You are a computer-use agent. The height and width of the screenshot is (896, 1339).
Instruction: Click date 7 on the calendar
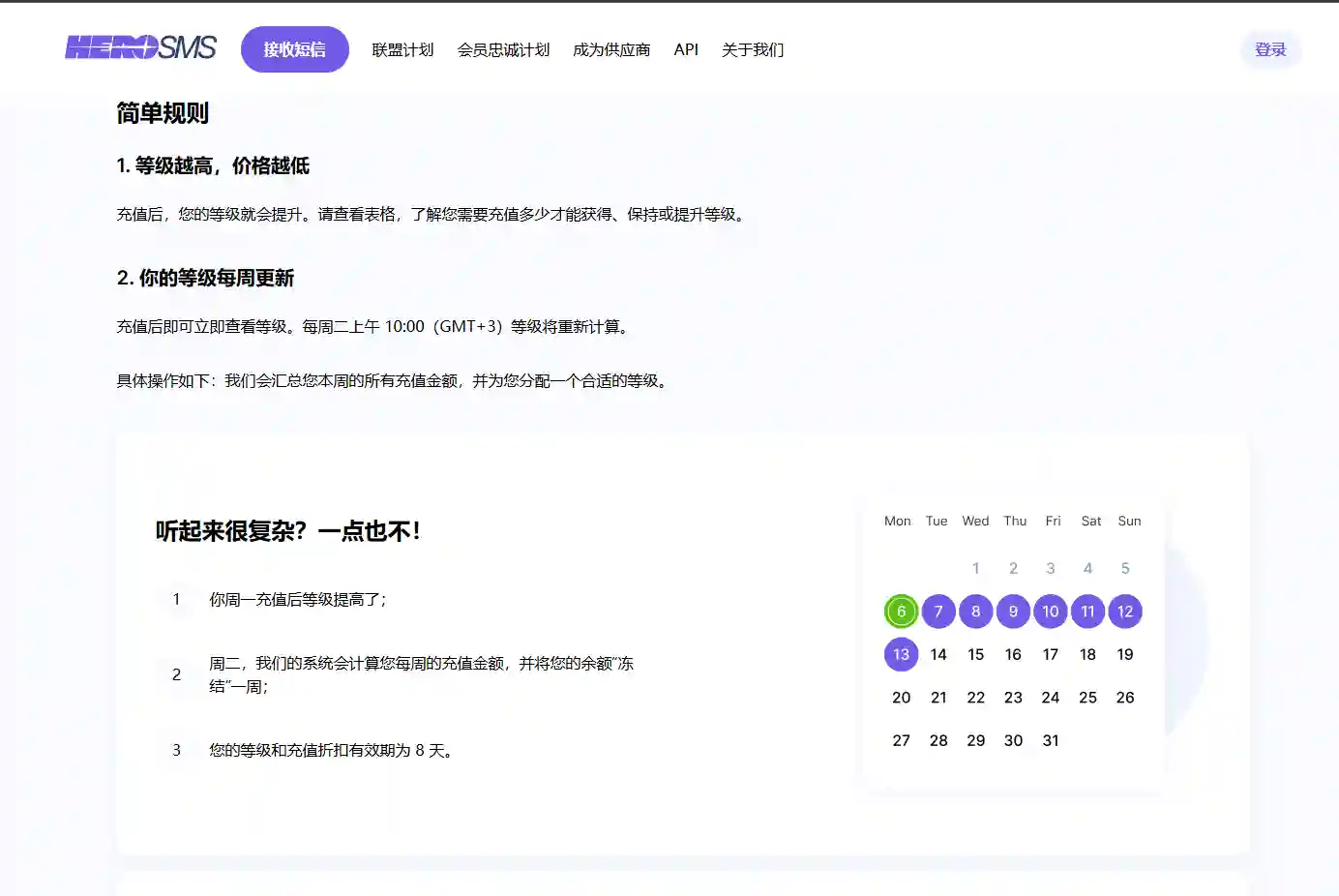[937, 612]
